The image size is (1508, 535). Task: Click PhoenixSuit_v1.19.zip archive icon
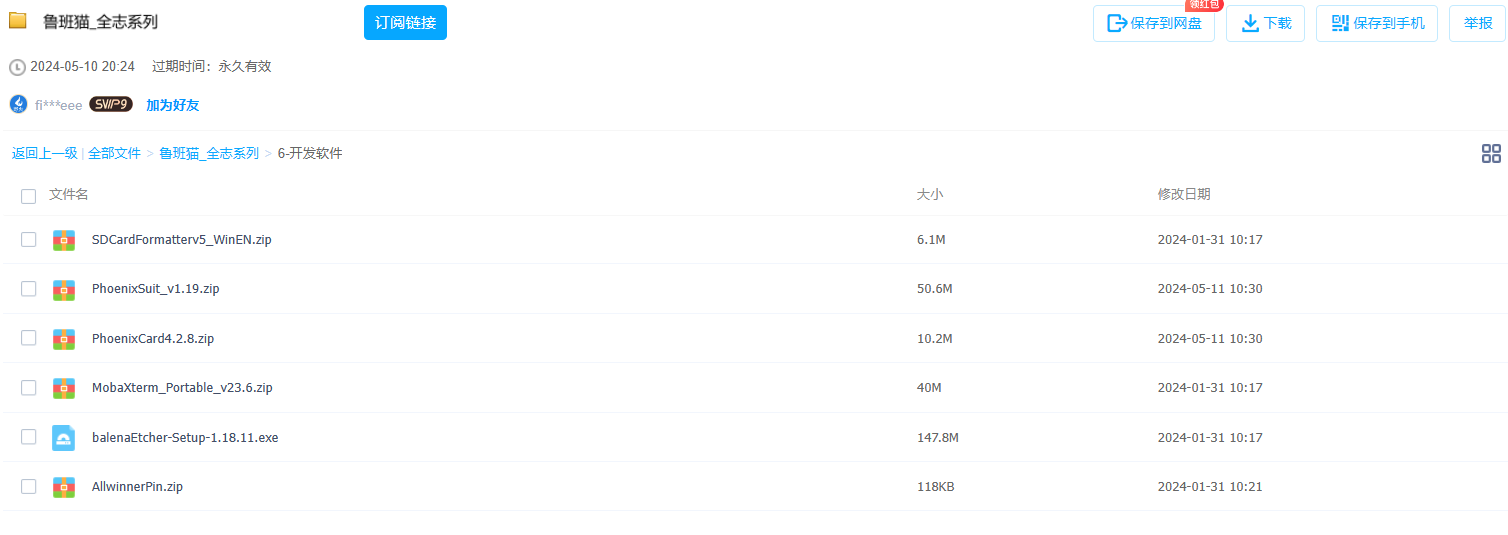click(64, 289)
